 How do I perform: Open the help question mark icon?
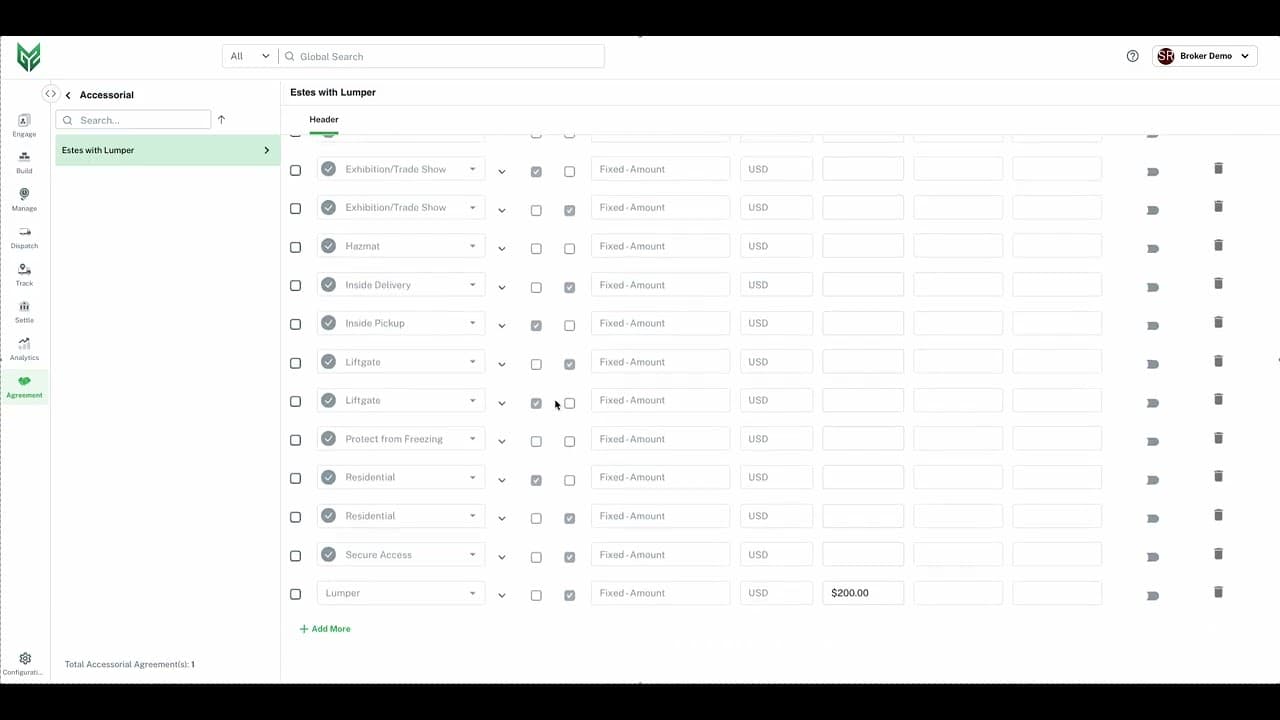coord(1132,56)
